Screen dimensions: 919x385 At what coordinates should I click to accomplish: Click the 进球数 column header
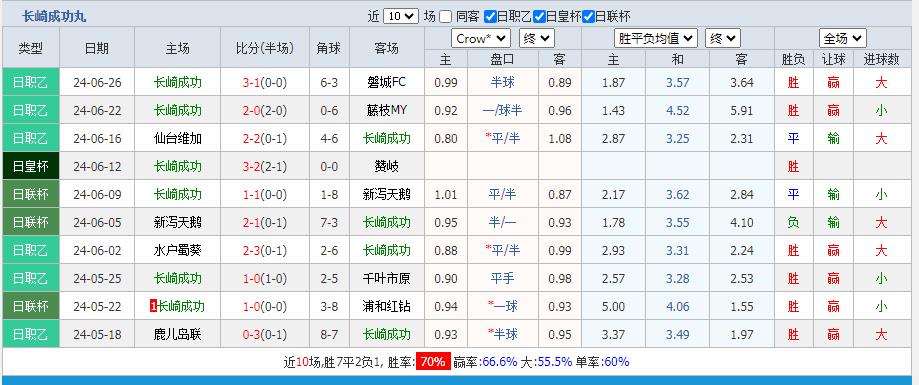(x=881, y=59)
